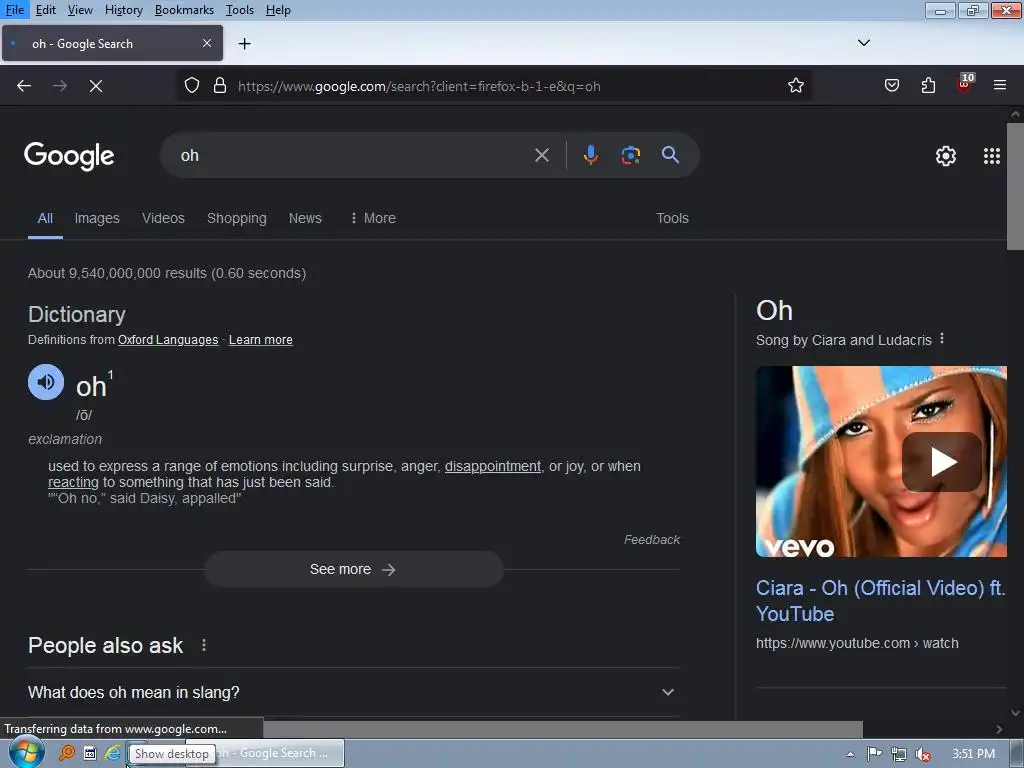The height and width of the screenshot is (768, 1024).
Task: Open the Edit menu
Action: tap(45, 10)
